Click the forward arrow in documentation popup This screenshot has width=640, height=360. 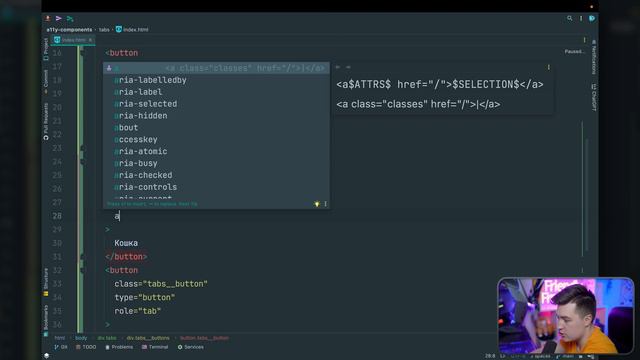pos(348,67)
